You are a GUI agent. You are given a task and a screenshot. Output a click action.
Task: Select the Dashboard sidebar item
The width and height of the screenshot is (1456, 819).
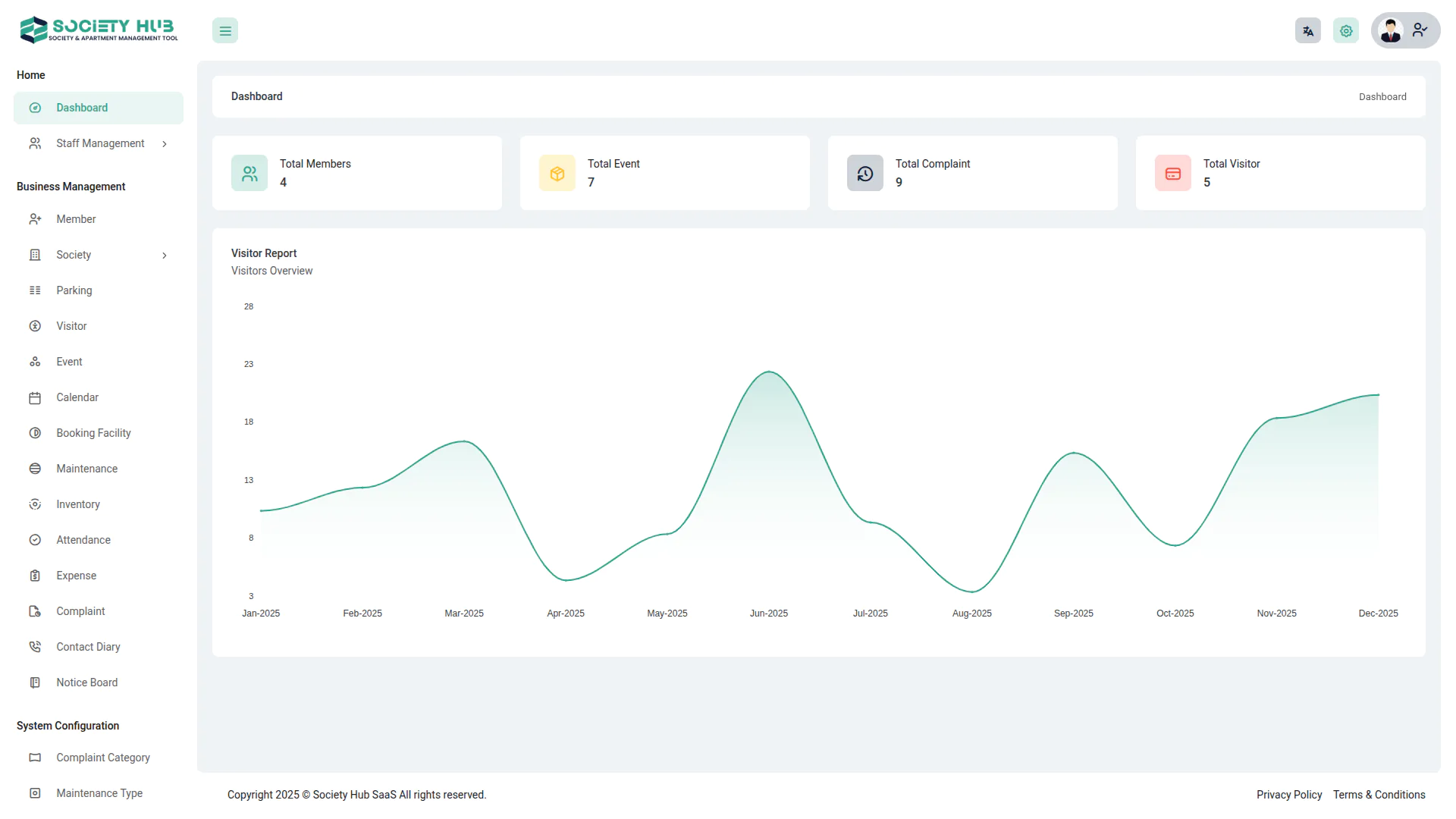(x=82, y=108)
